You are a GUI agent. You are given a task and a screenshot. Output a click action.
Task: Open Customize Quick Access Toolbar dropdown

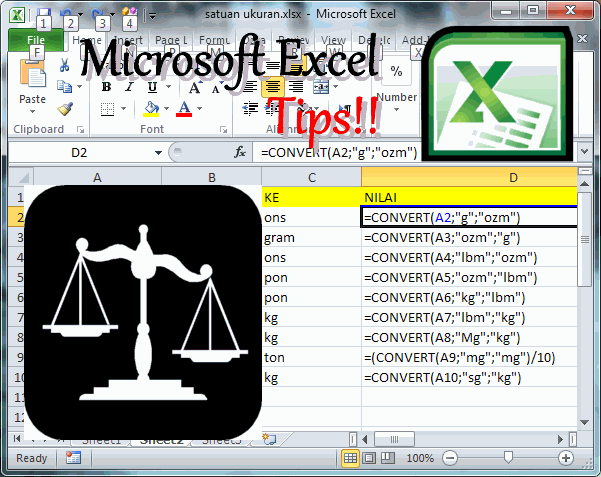point(152,16)
